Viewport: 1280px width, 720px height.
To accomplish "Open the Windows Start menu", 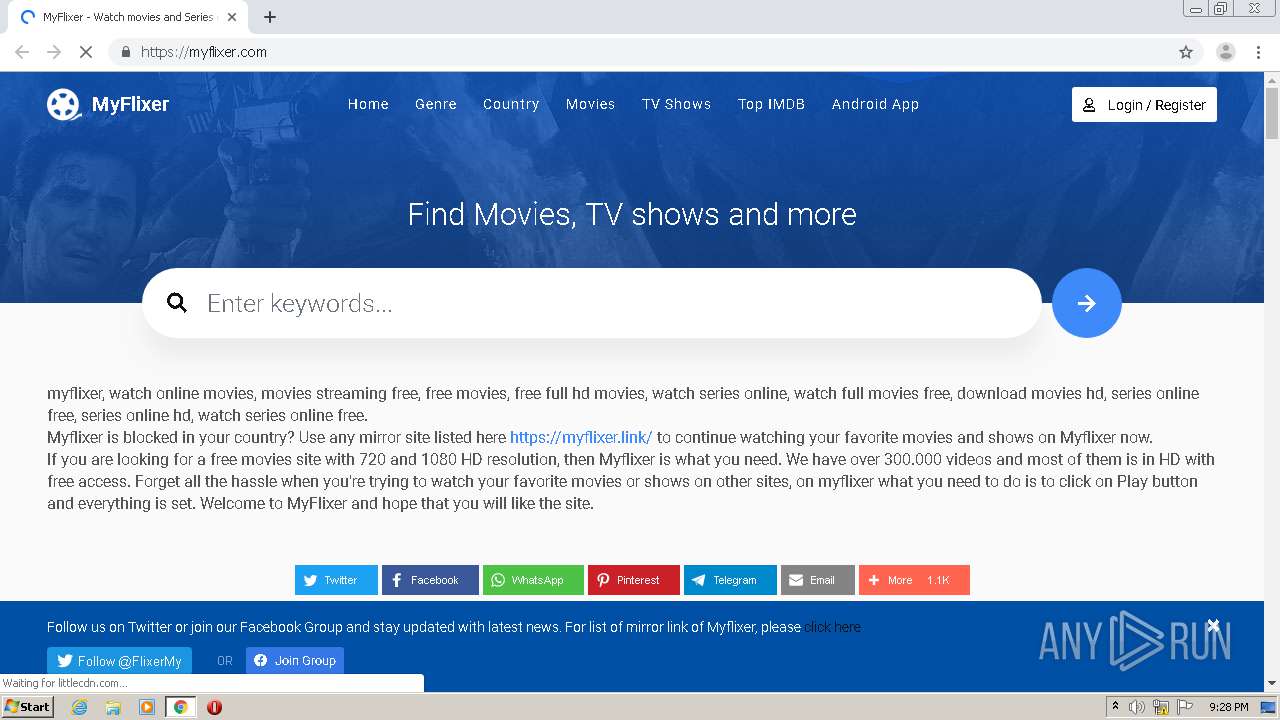I will (27, 707).
